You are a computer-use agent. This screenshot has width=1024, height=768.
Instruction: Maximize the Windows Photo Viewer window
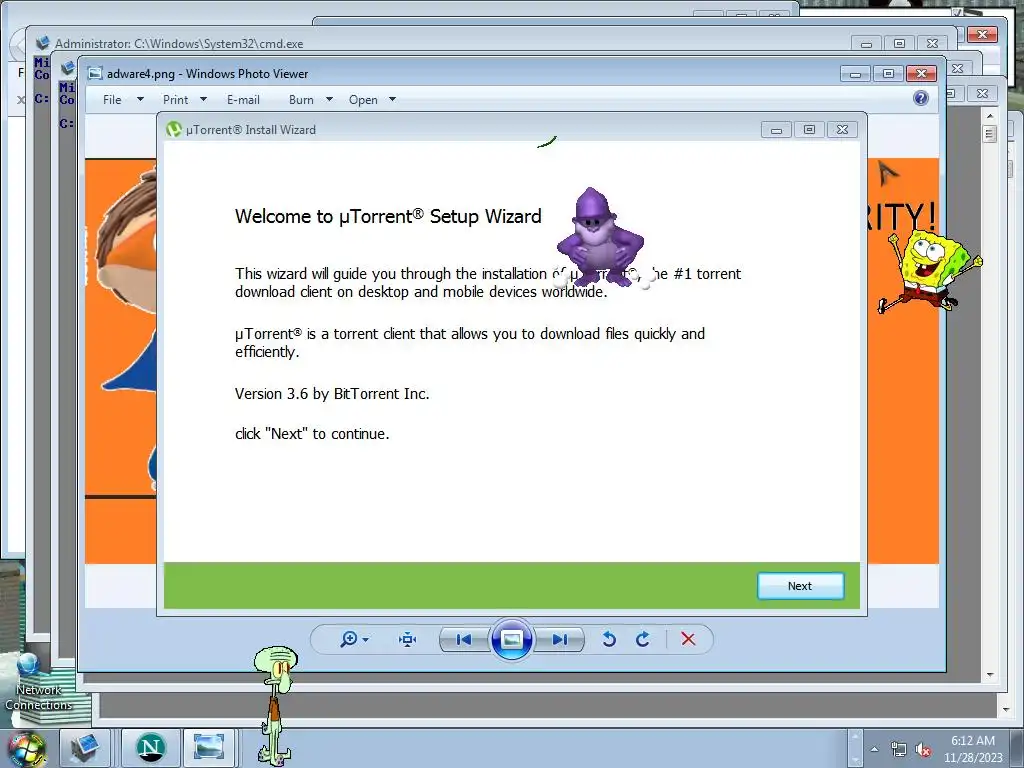click(x=888, y=73)
